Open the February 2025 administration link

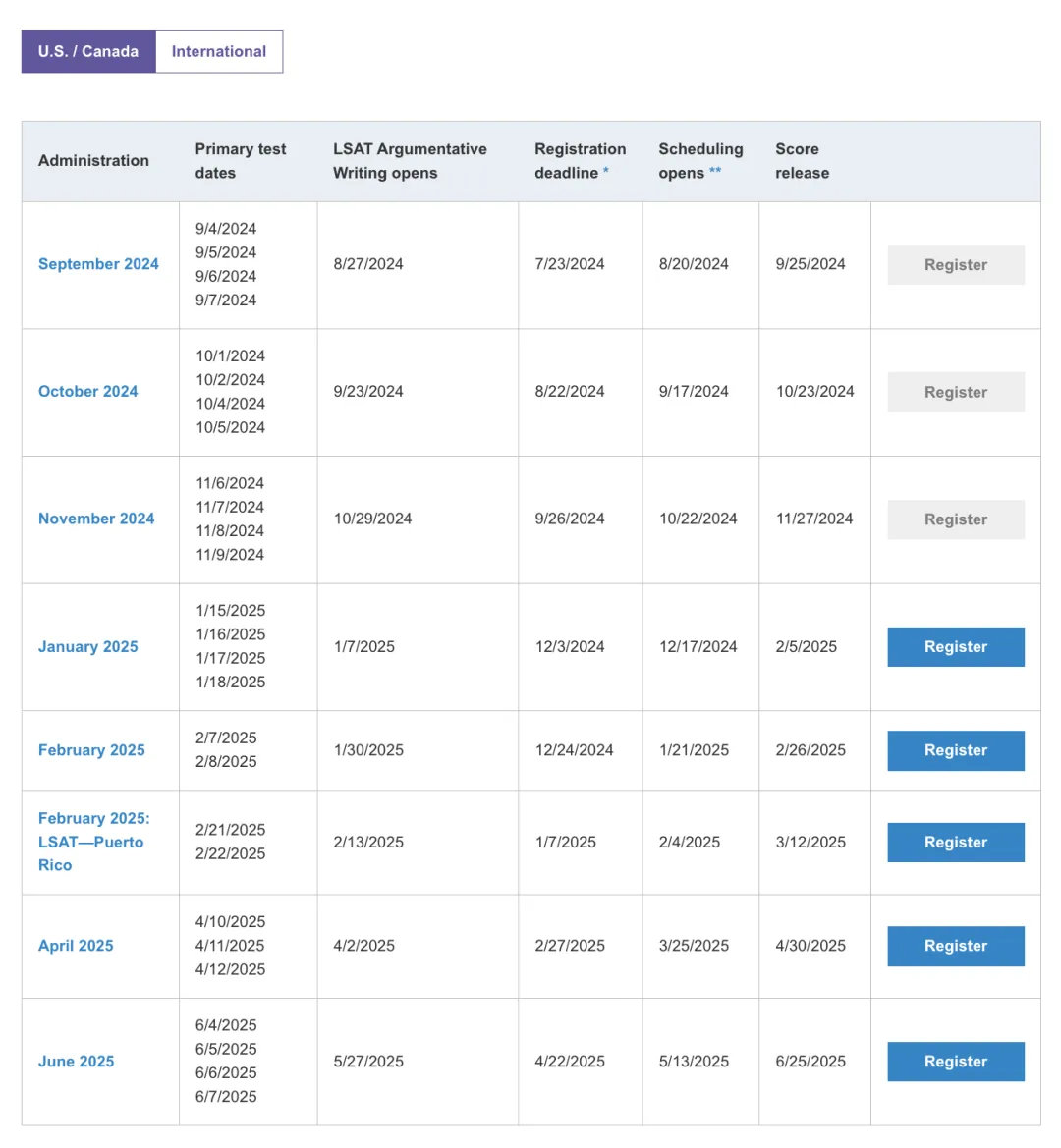pyautogui.click(x=91, y=750)
